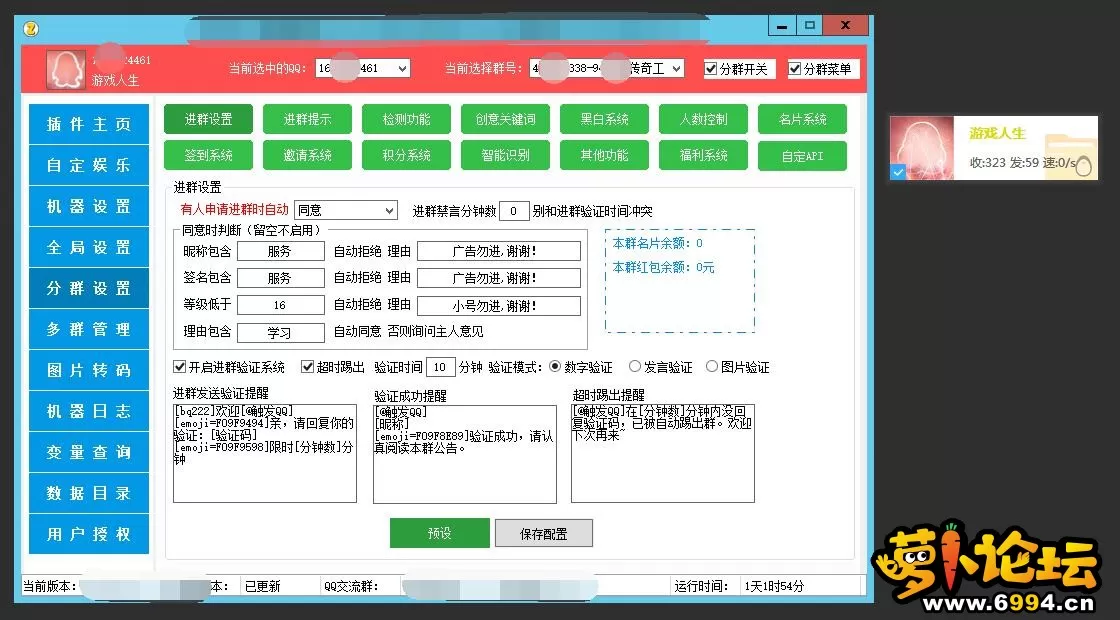Open 全局设置 in the left sidebar
This screenshot has width=1120, height=620.
click(x=89, y=247)
